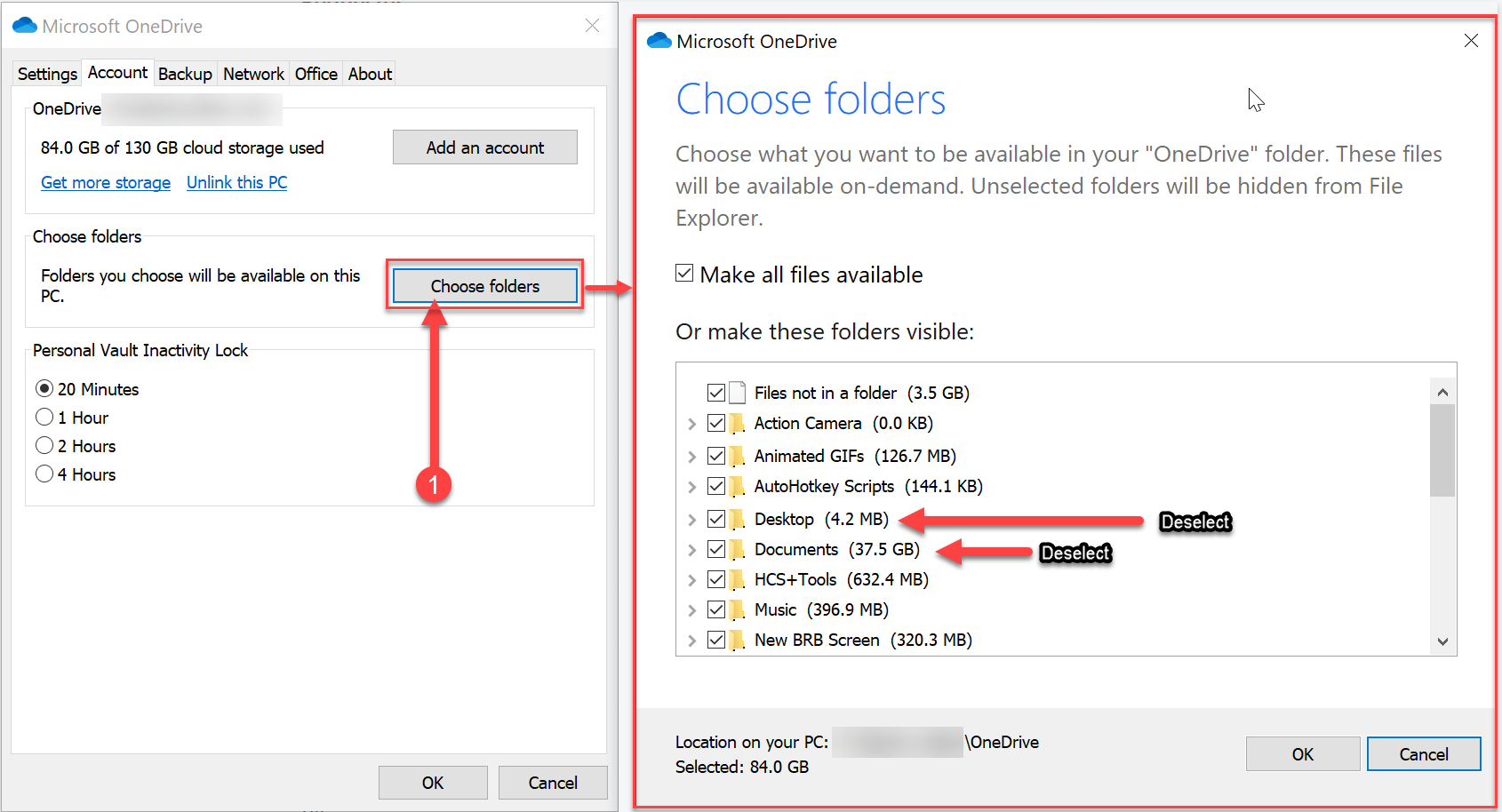Deselect the Desktop folder checkbox
1502x812 pixels.
coord(716,519)
